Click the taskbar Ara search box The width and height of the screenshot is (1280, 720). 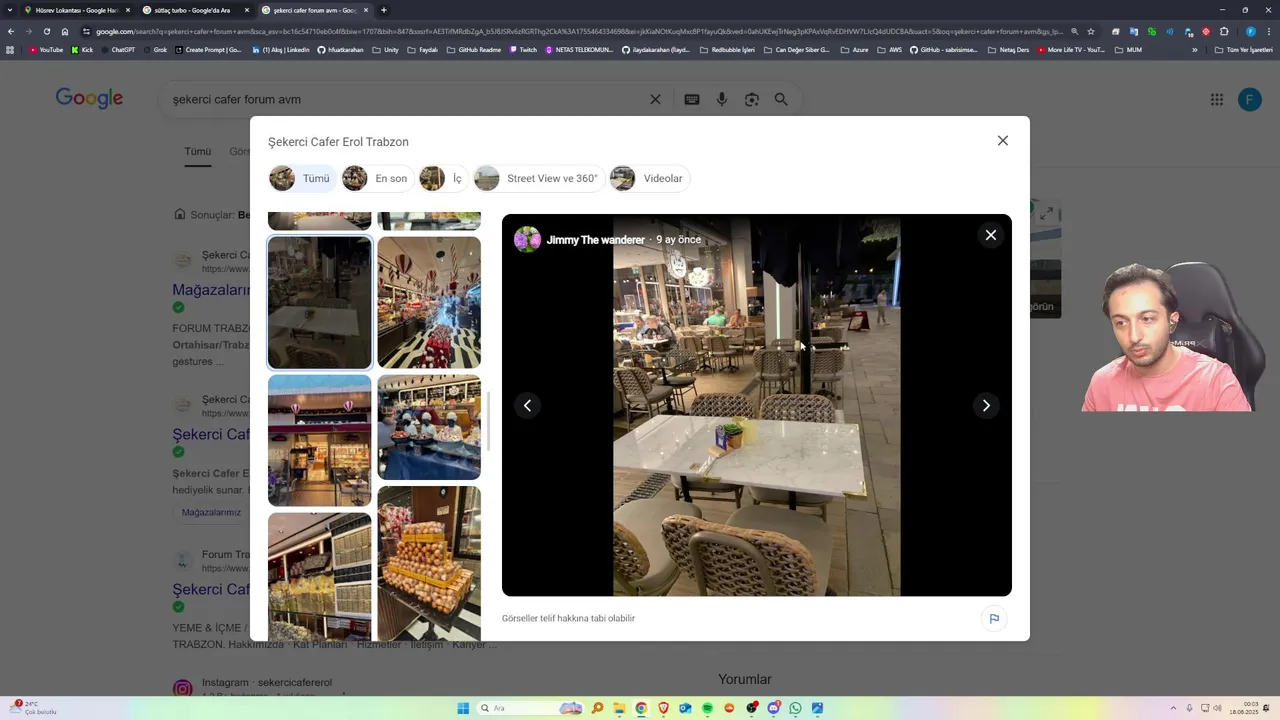530,708
